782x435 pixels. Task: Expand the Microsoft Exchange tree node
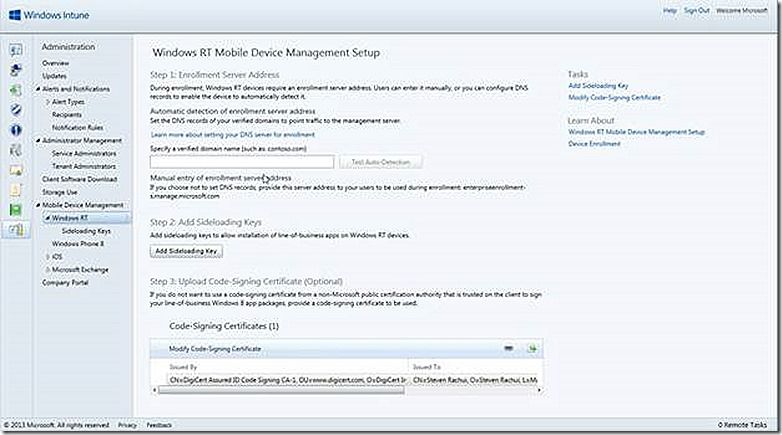click(48, 269)
